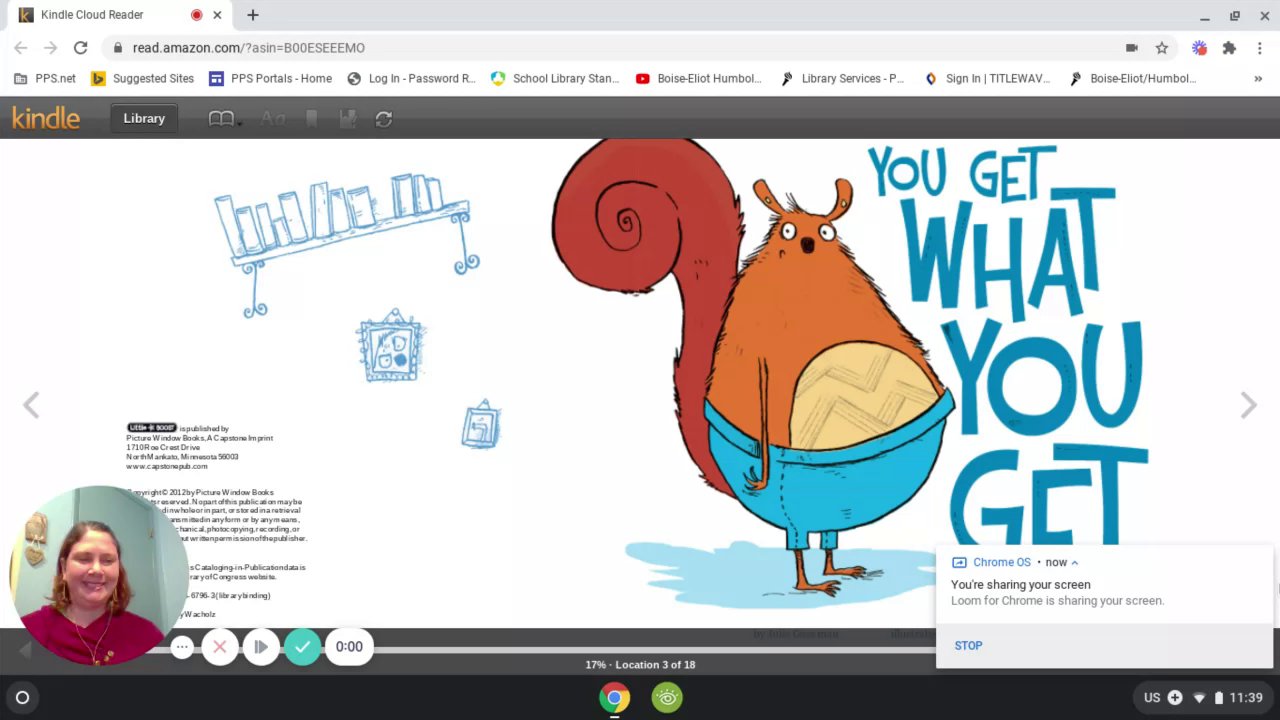Open Log In - Password R... bookmark
Image resolution: width=1280 pixels, height=720 pixels.
[411, 78]
